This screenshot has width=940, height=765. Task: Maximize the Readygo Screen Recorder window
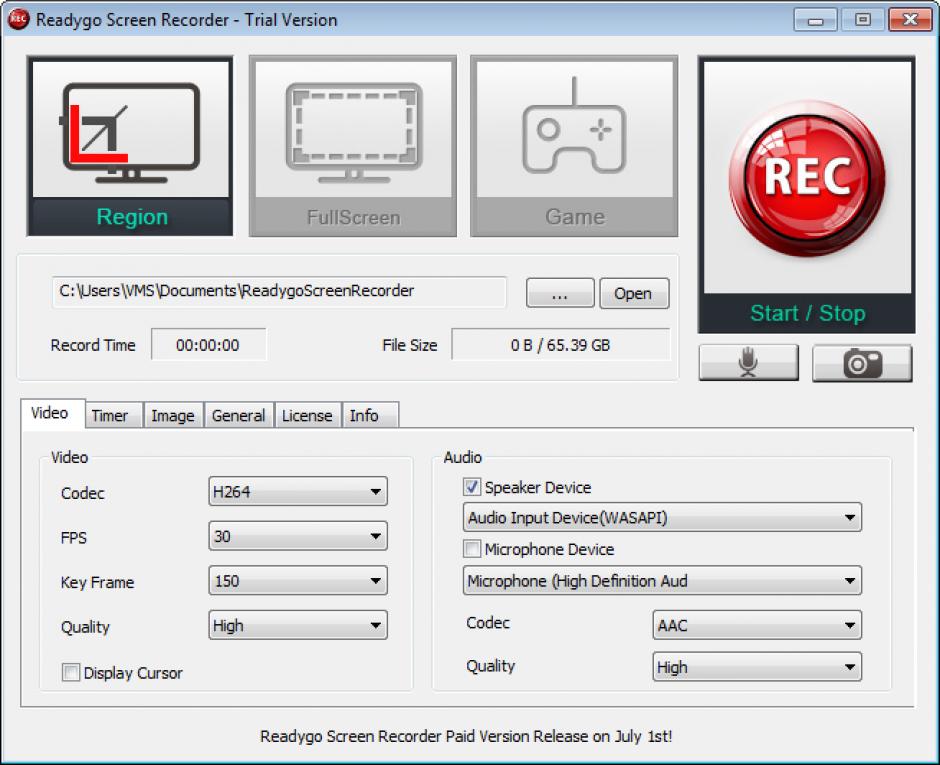pos(863,20)
